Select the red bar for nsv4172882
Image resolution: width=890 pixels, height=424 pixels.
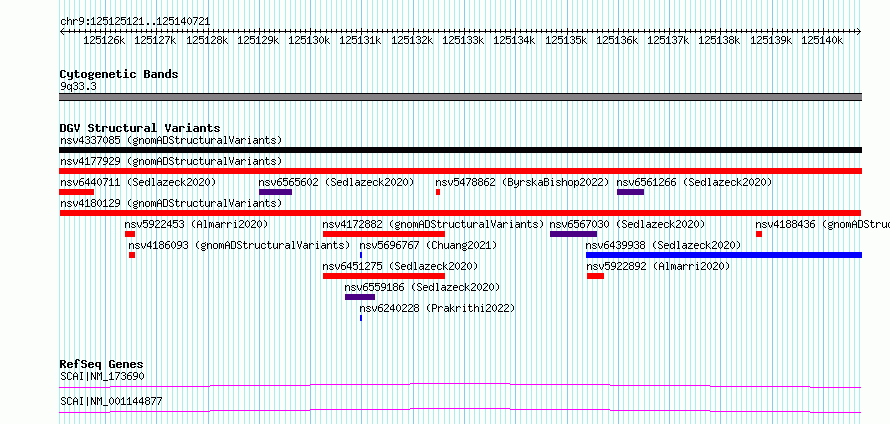[384, 234]
